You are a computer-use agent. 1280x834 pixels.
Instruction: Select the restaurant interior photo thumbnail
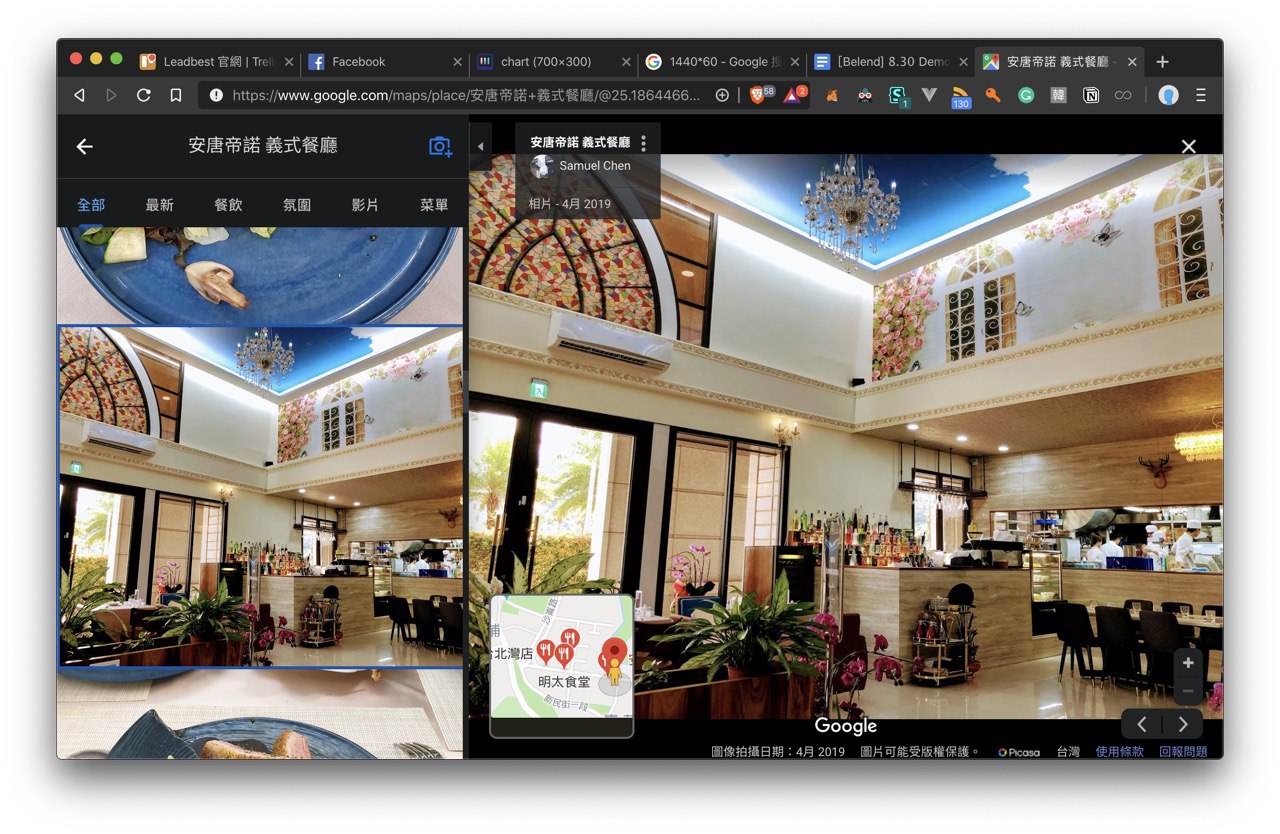260,496
